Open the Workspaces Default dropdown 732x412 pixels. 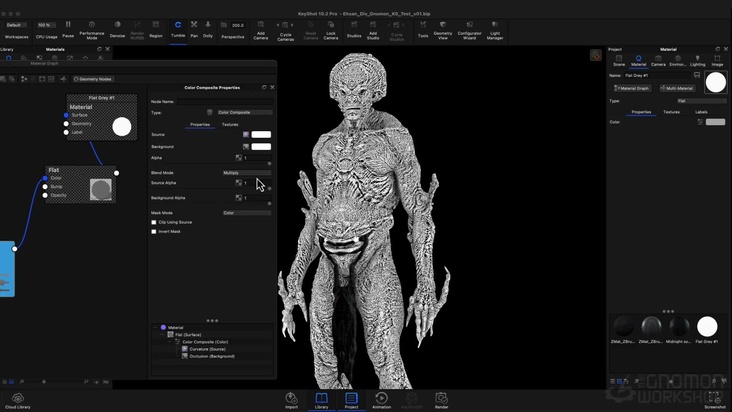(16, 25)
